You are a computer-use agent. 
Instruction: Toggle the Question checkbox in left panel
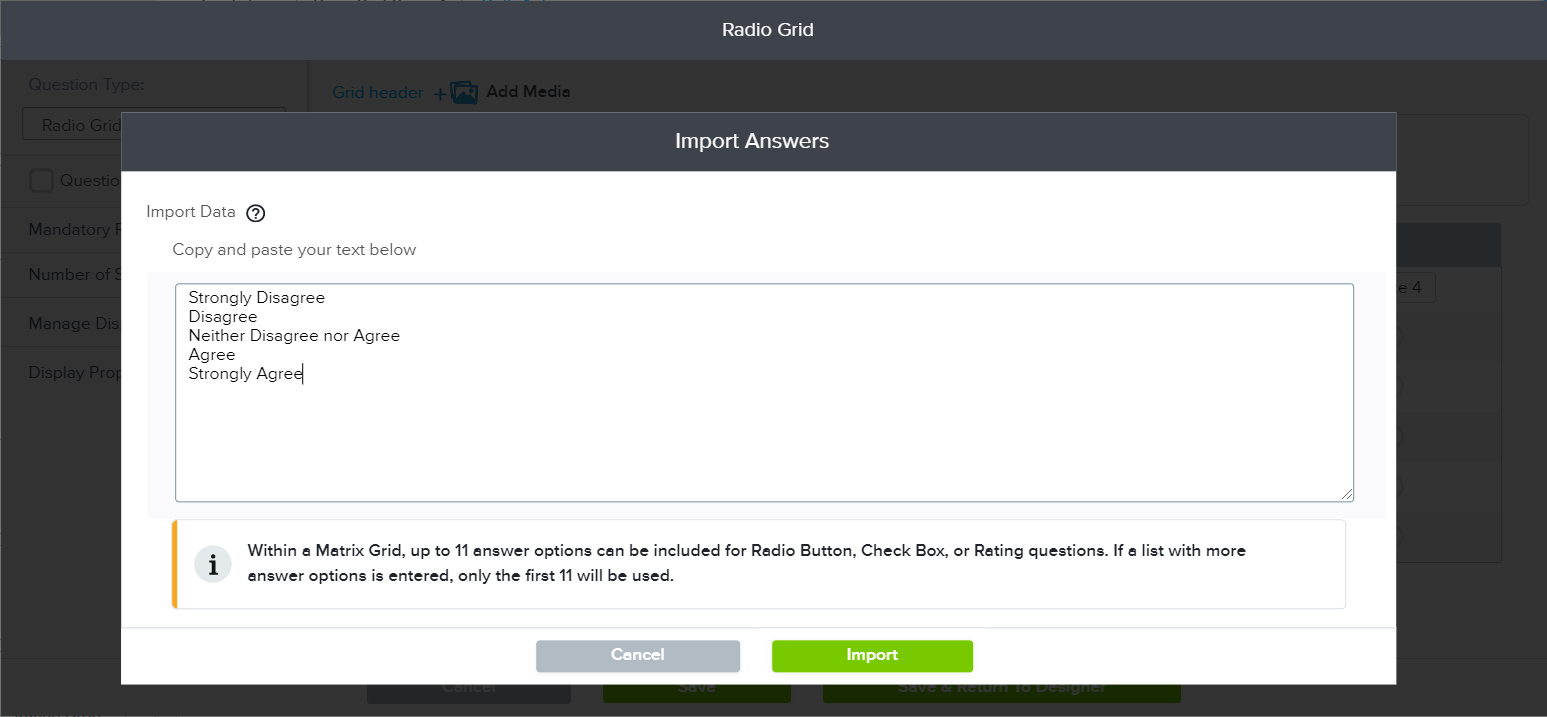41,181
